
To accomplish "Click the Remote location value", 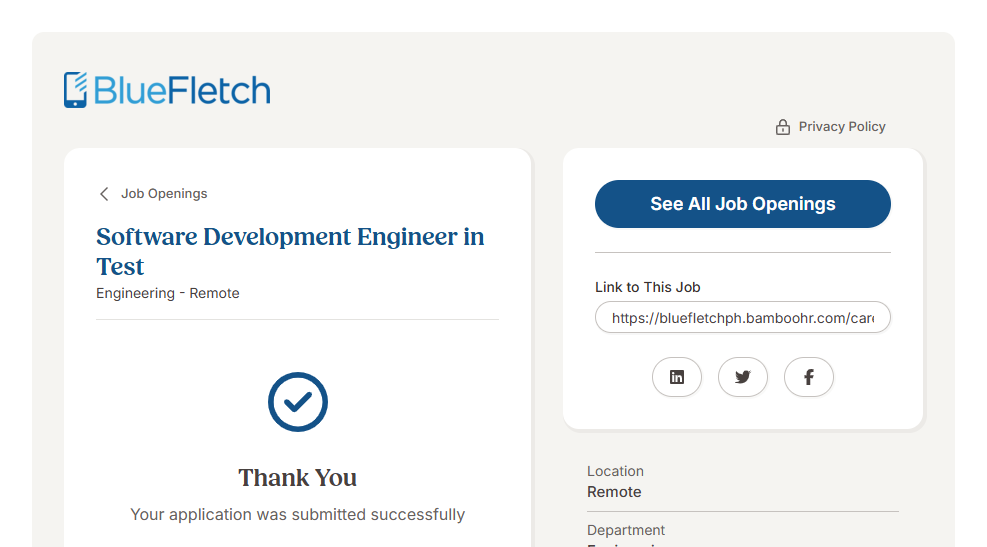I will click(614, 492).
